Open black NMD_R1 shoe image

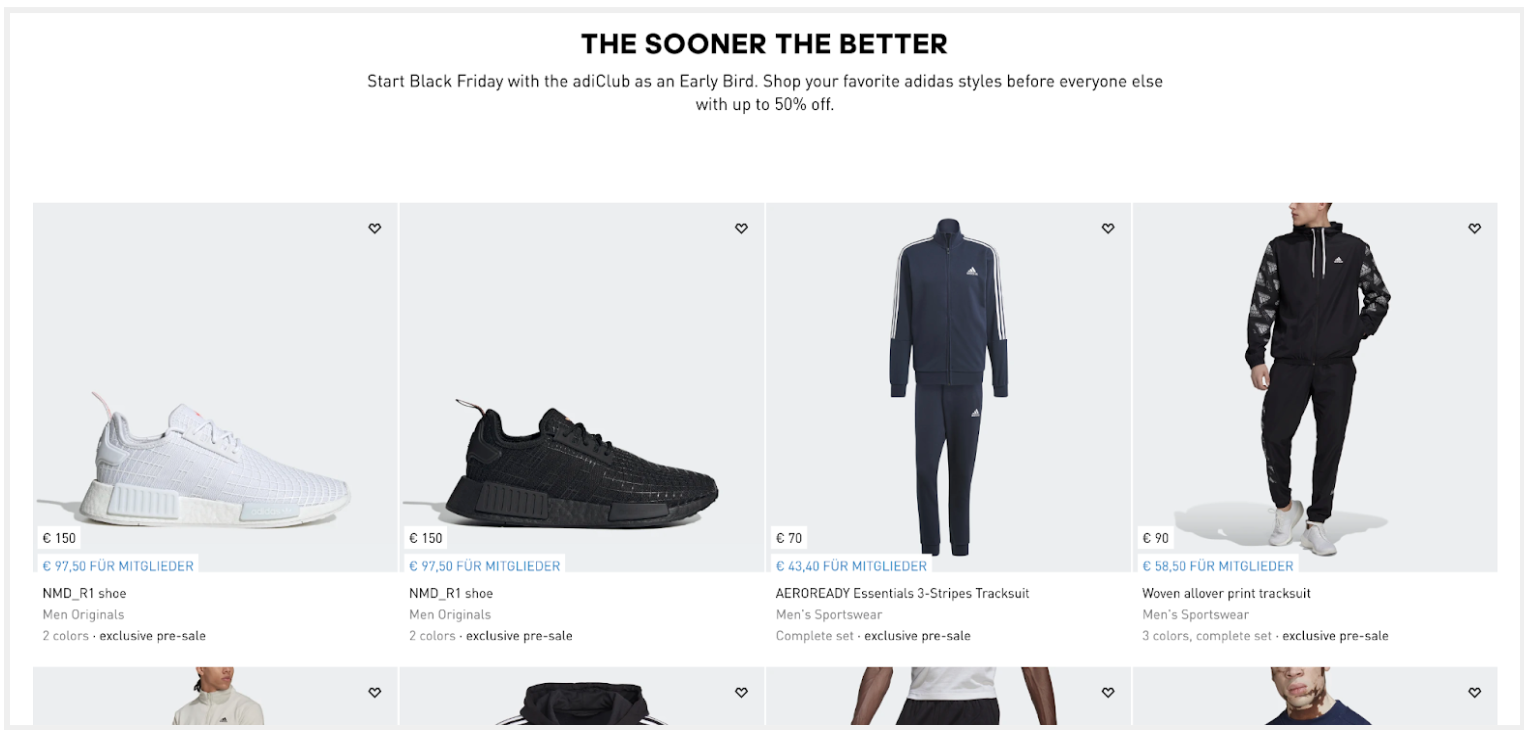[x=582, y=387]
